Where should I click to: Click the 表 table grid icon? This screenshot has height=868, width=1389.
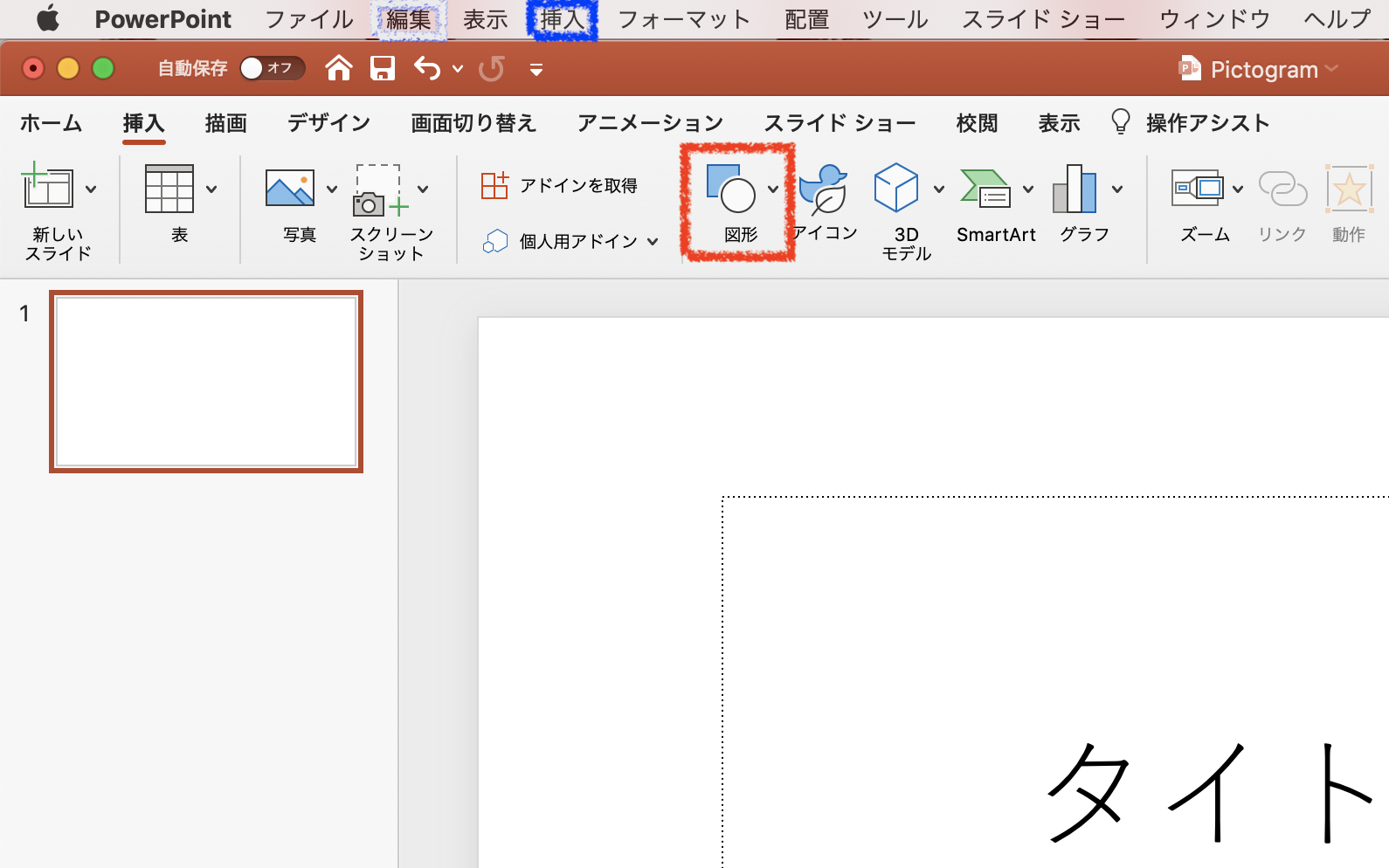[169, 188]
